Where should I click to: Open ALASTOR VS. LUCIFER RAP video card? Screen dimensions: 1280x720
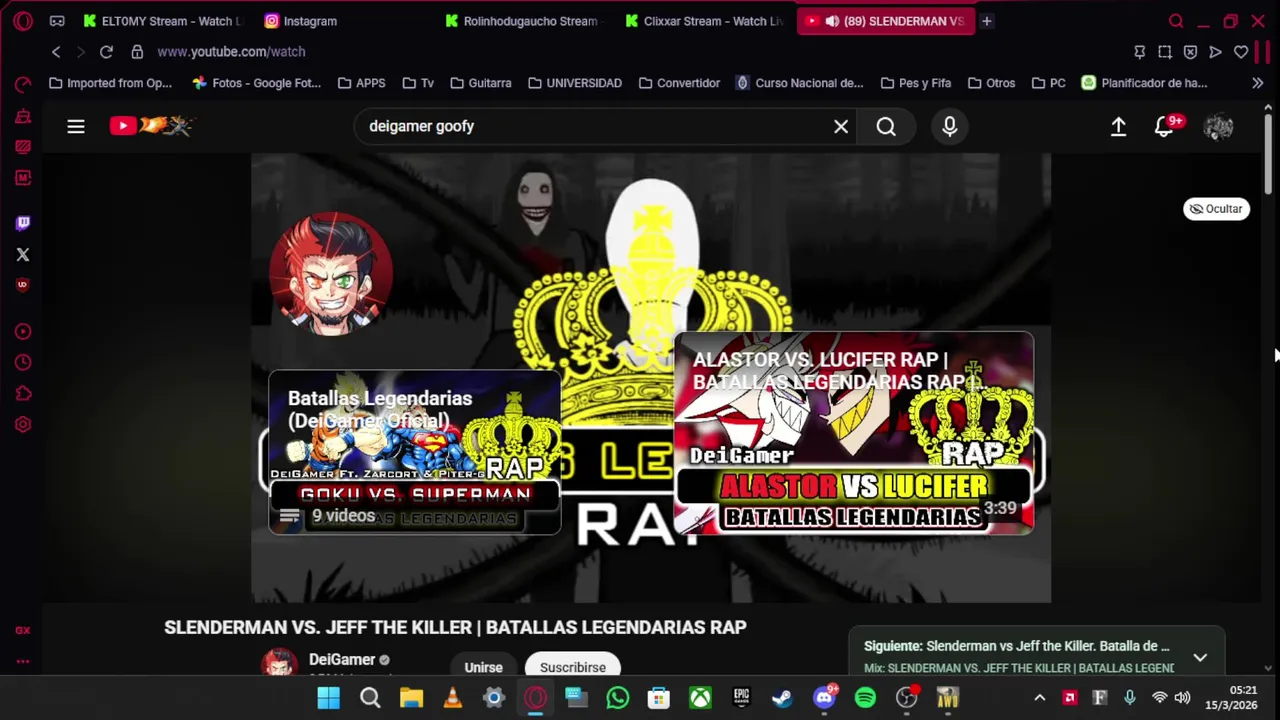click(854, 432)
